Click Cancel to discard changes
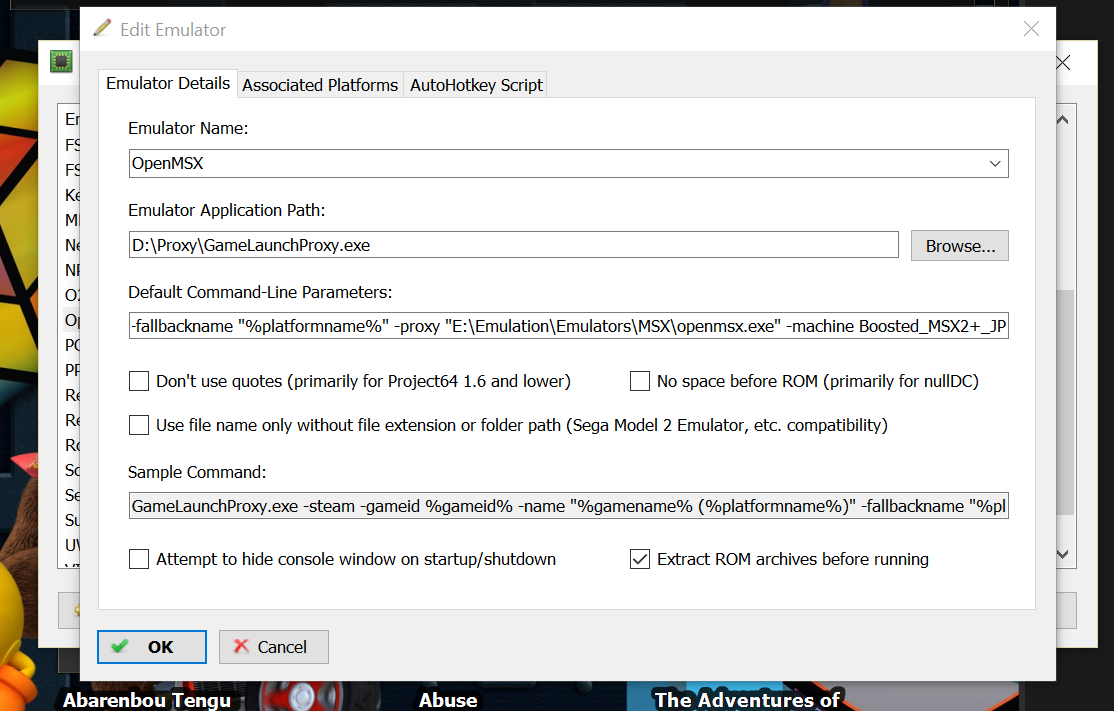1114x711 pixels. pos(274,647)
